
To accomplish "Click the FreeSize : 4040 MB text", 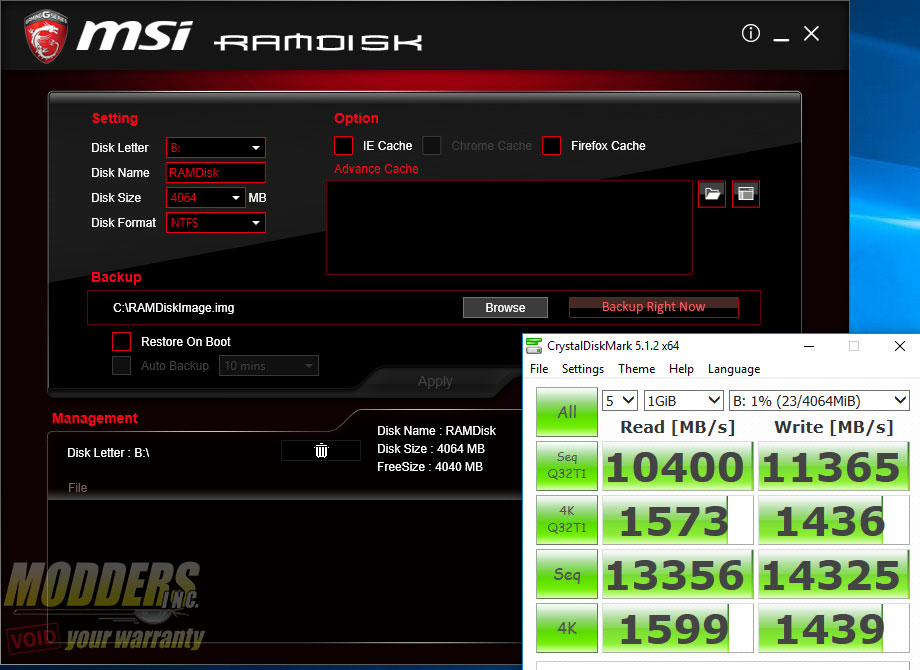I will [430, 467].
